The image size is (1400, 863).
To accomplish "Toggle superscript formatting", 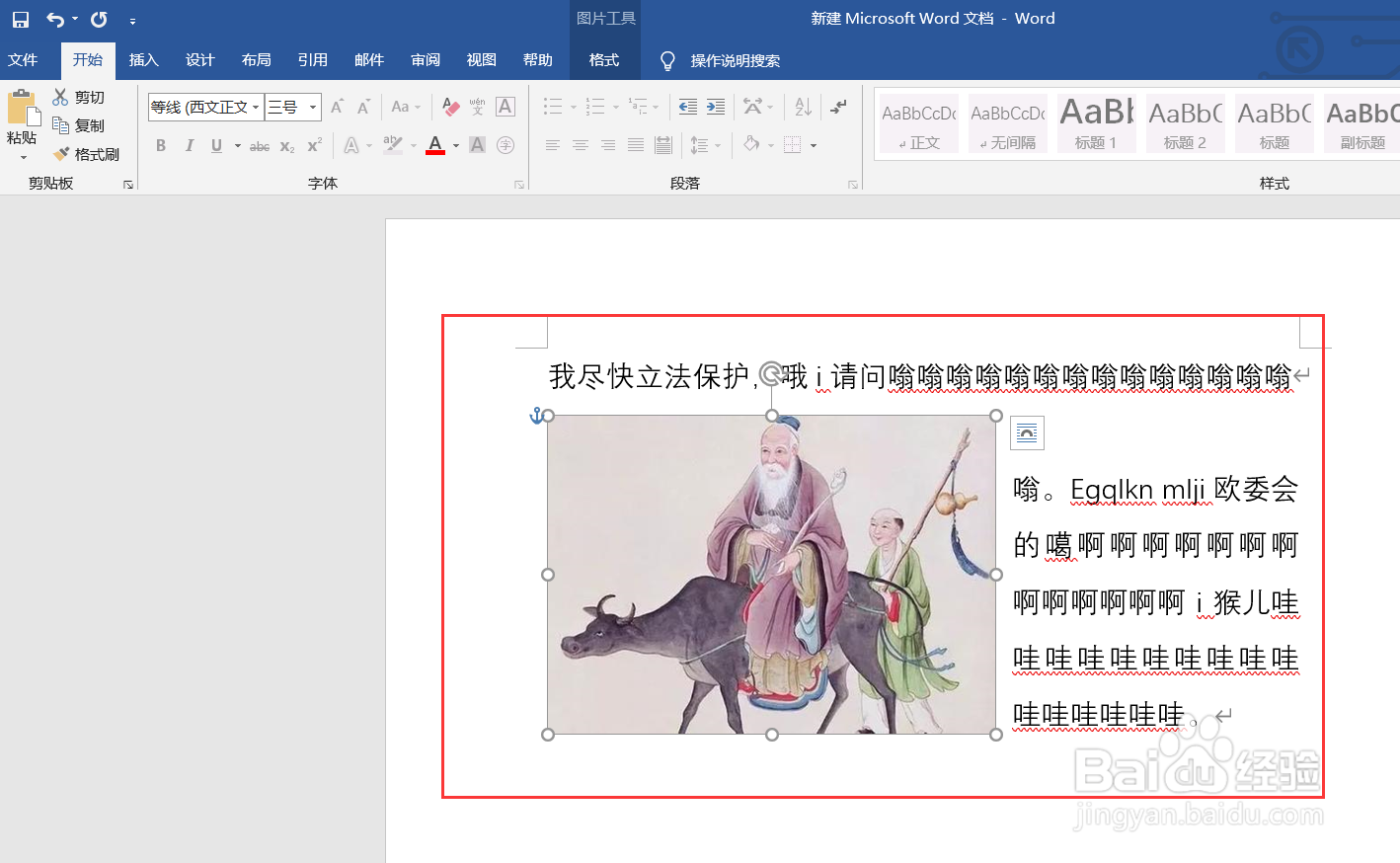I will click(315, 145).
